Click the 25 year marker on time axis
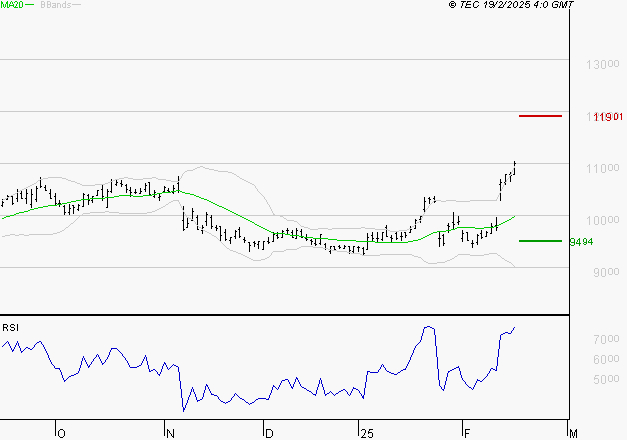The height and width of the screenshot is (440, 627). pos(367,434)
